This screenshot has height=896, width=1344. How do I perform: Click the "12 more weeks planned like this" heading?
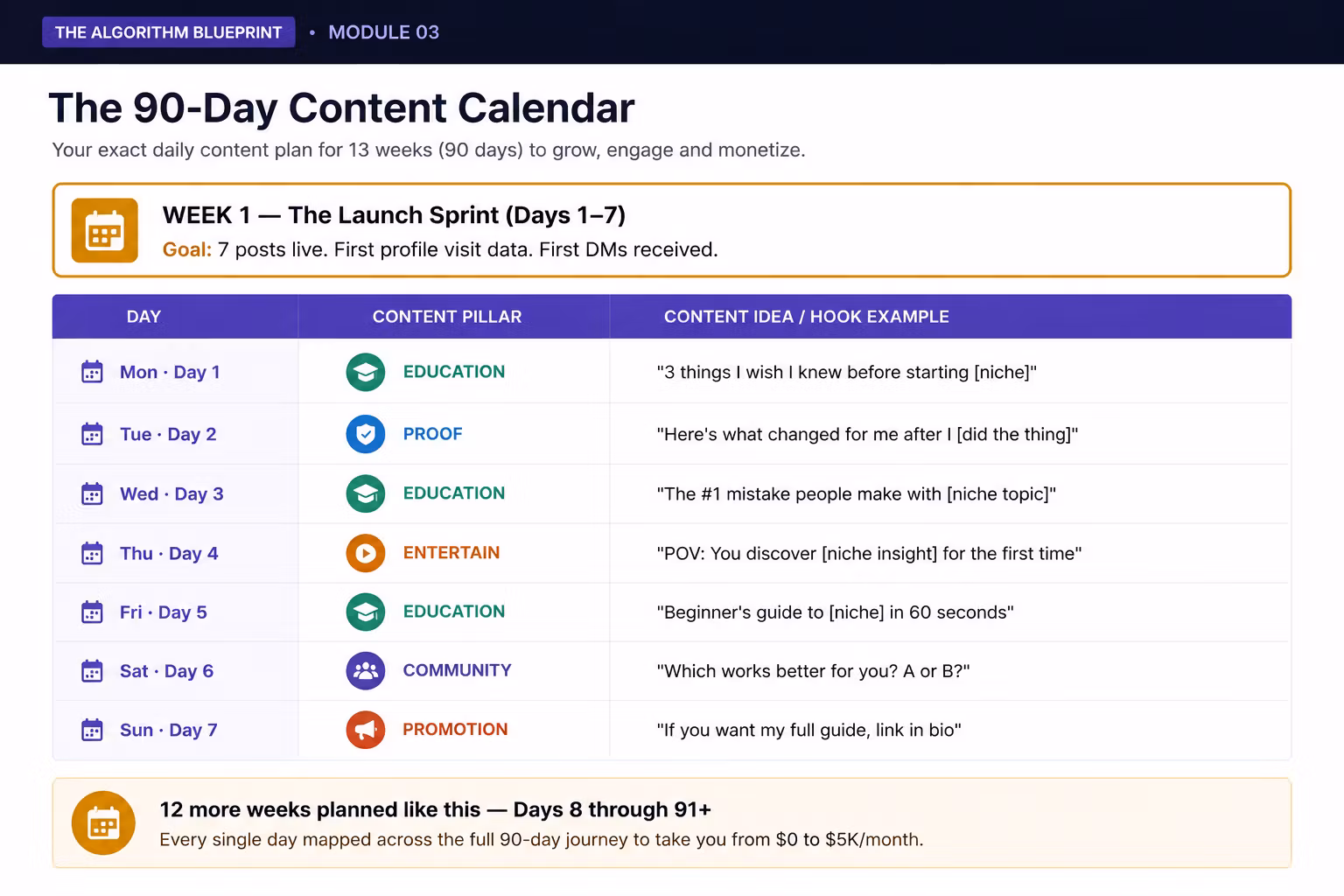[436, 809]
